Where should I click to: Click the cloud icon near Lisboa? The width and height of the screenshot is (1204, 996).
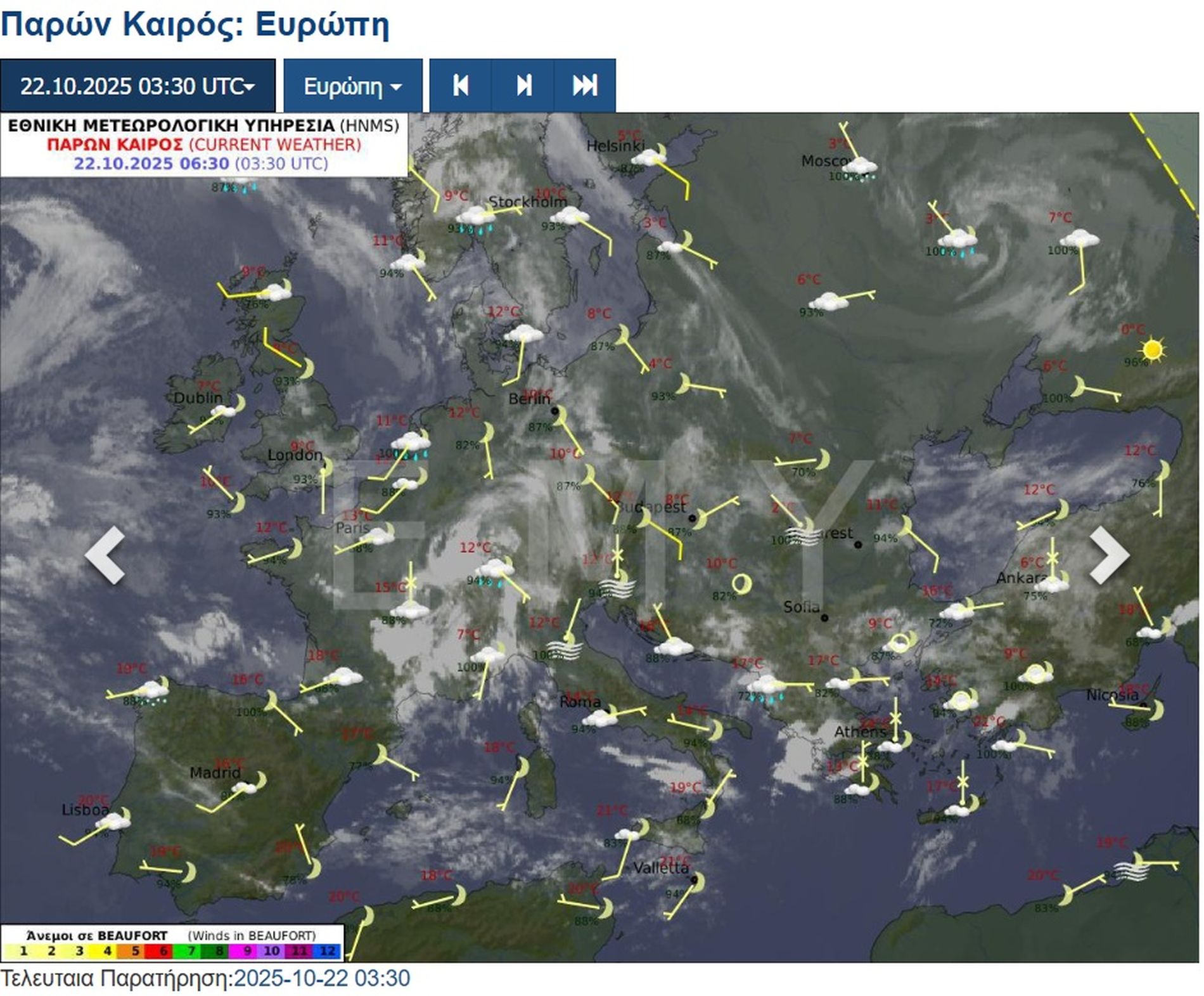tap(114, 822)
